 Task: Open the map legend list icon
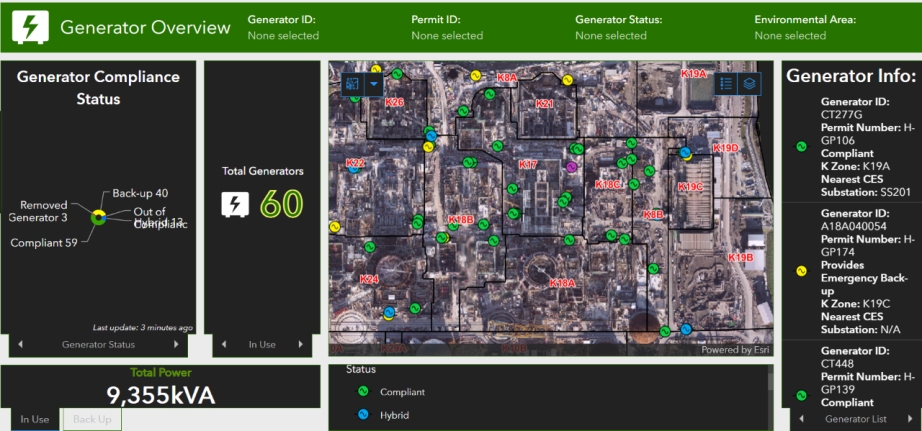tap(727, 84)
